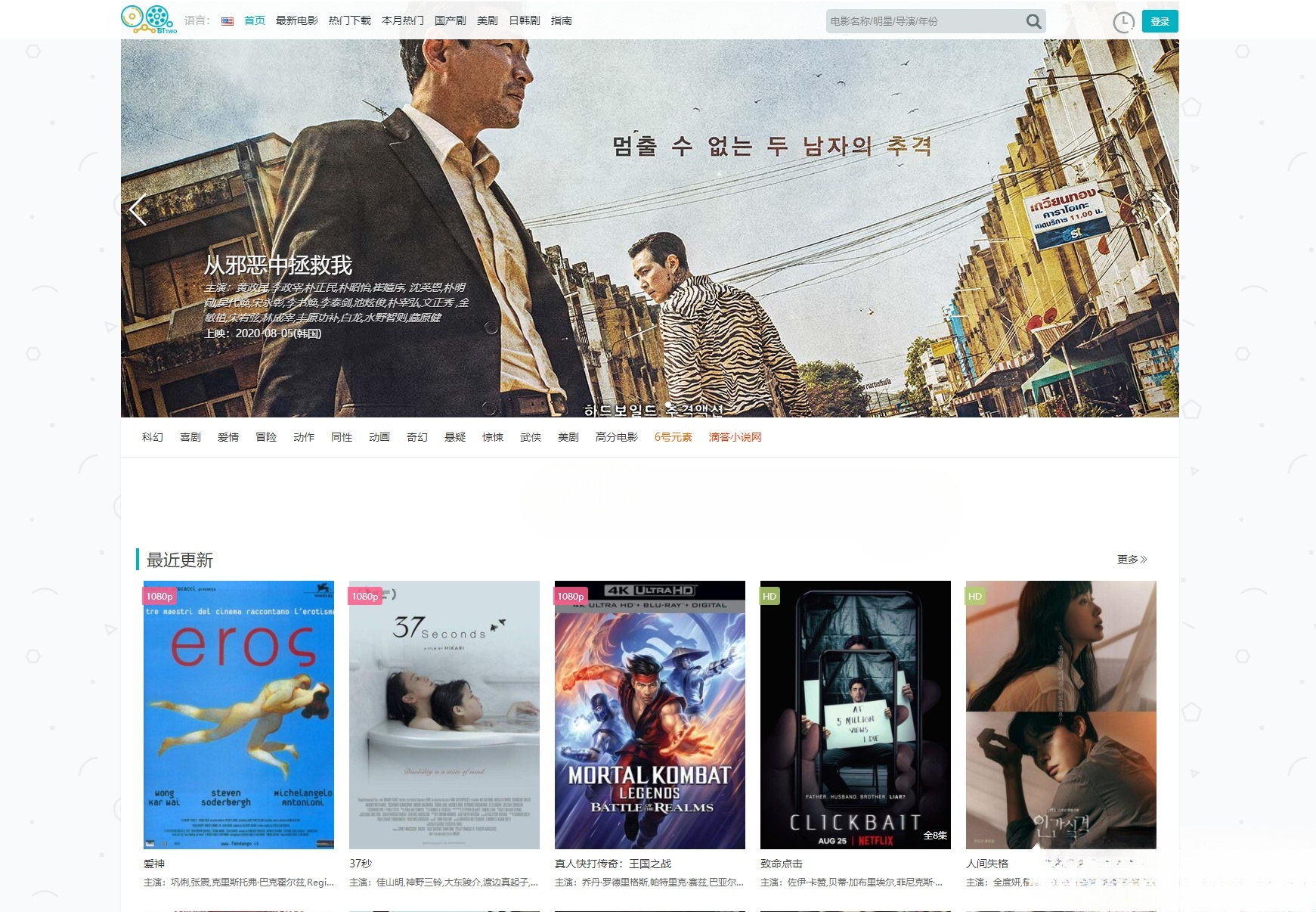Select the 科幻 genre category

[153, 437]
